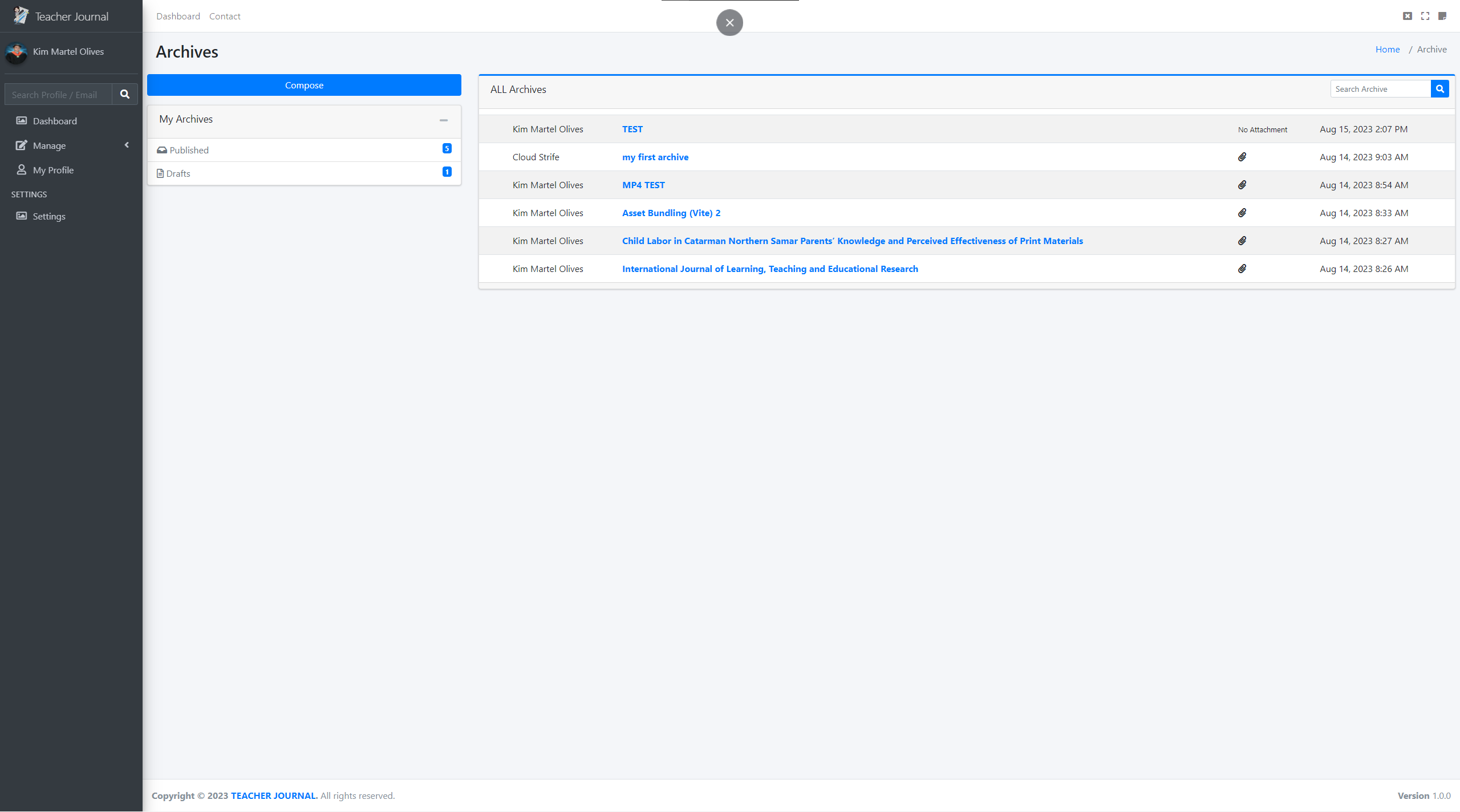Open My Profile via the person icon

(x=22, y=169)
